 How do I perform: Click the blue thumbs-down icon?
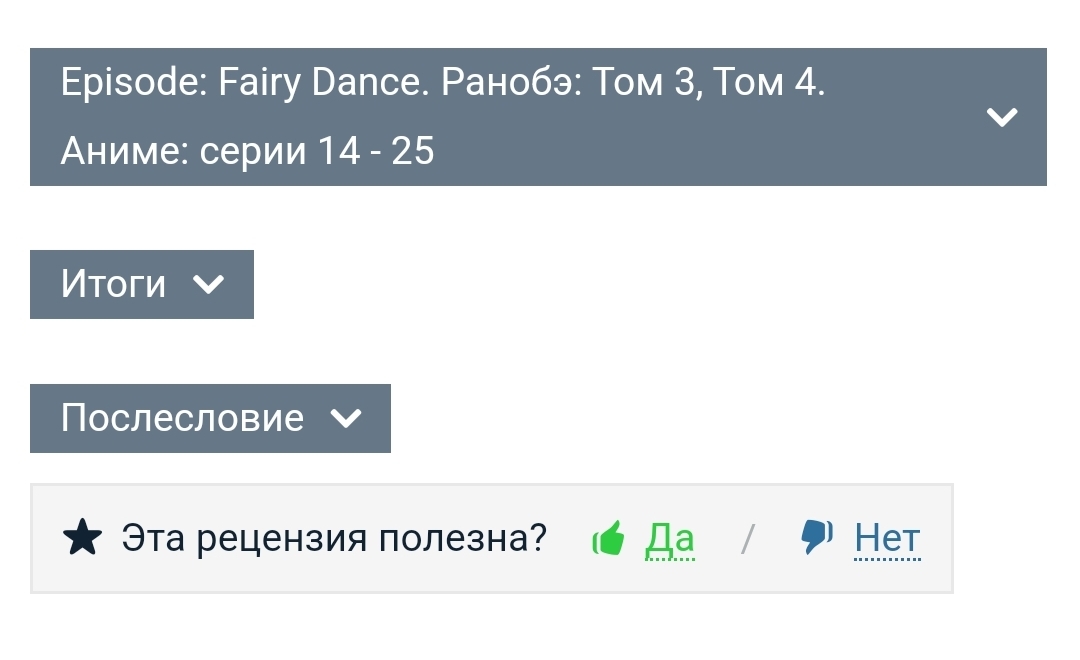coord(817,537)
